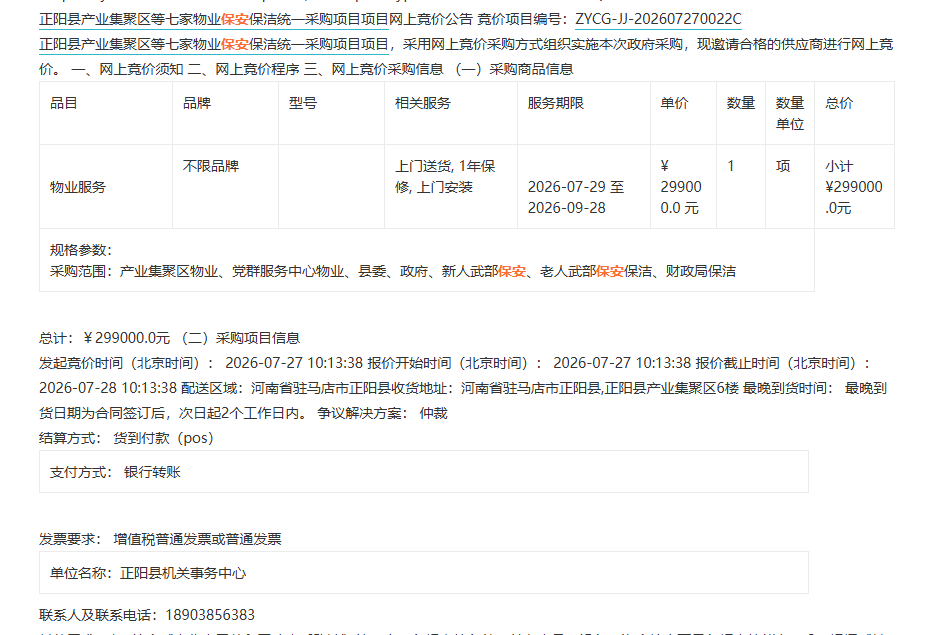Click the 总计 ¥299000.0元 total text
The width and height of the screenshot is (931, 635).
pyautogui.click(x=104, y=338)
